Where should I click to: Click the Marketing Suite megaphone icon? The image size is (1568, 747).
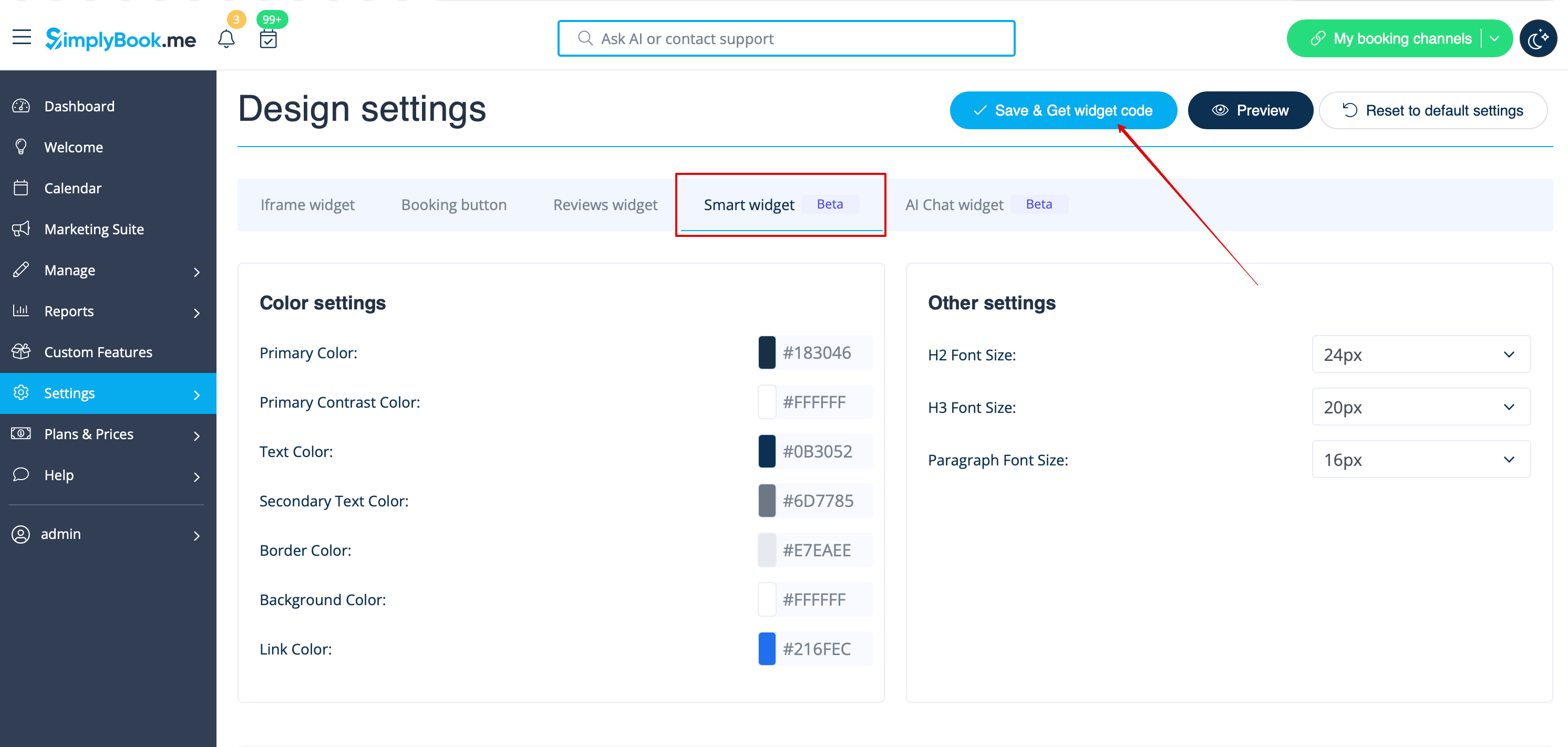point(22,230)
